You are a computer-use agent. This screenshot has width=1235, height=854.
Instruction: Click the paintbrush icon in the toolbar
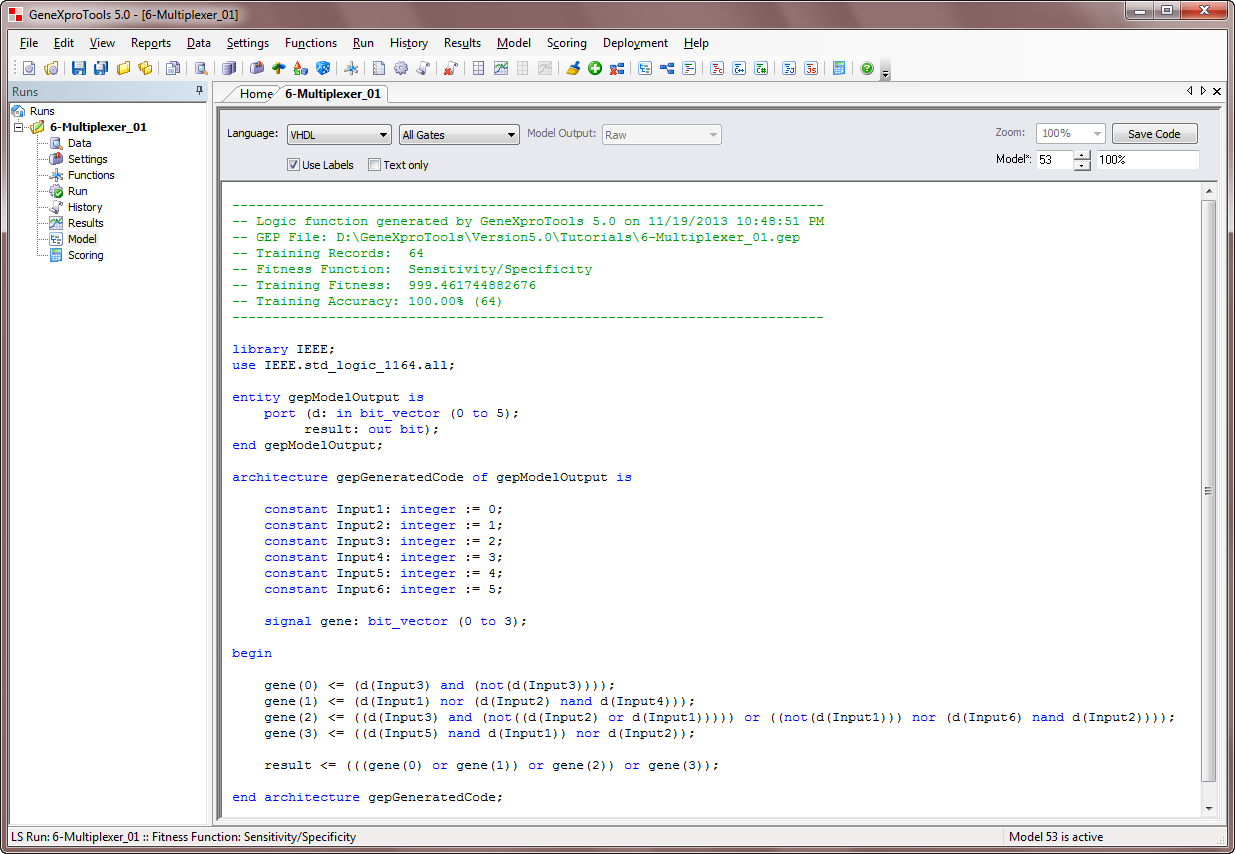point(573,68)
